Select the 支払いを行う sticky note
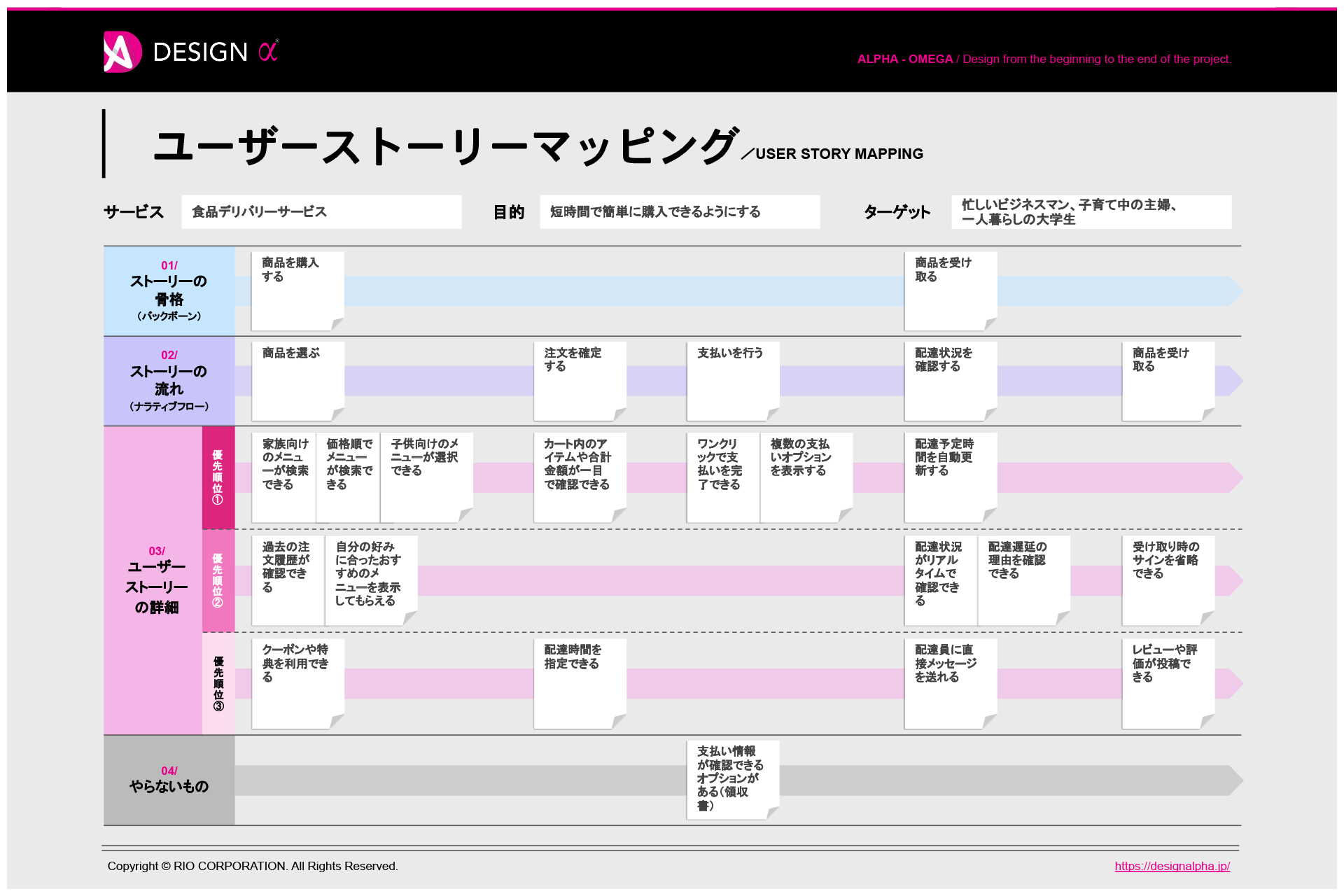 point(733,381)
